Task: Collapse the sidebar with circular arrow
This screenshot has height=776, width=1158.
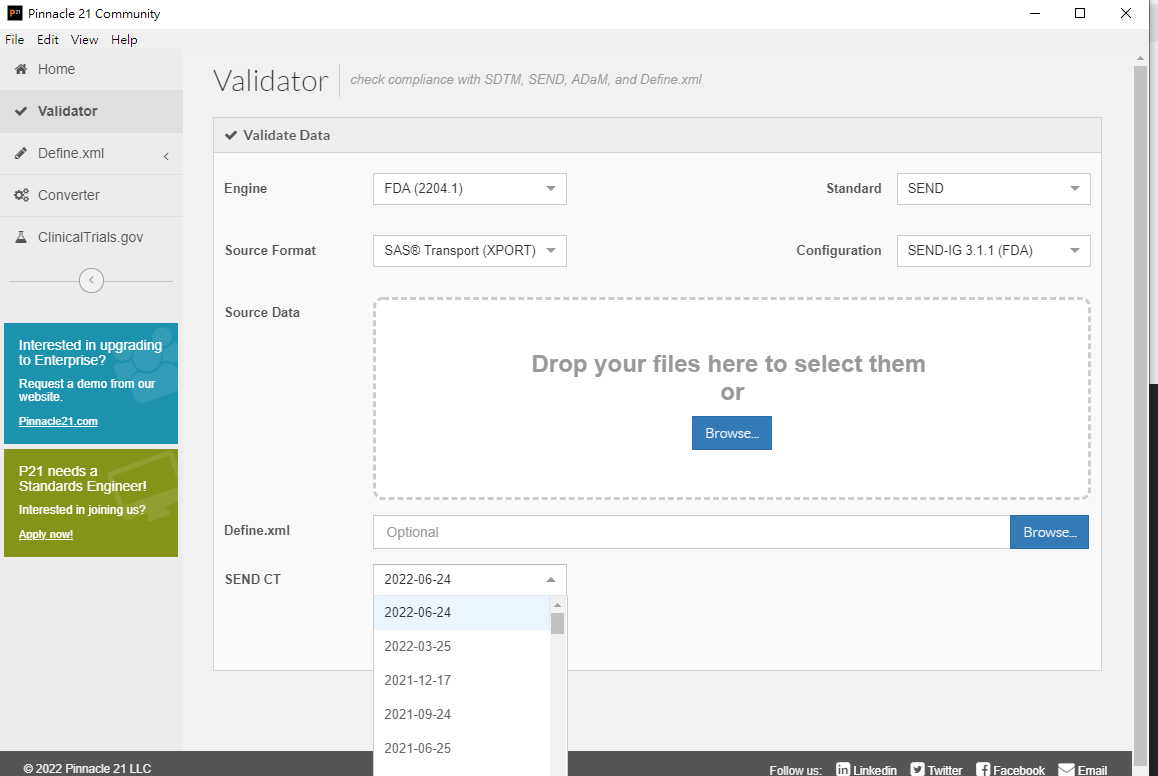Action: tap(92, 281)
